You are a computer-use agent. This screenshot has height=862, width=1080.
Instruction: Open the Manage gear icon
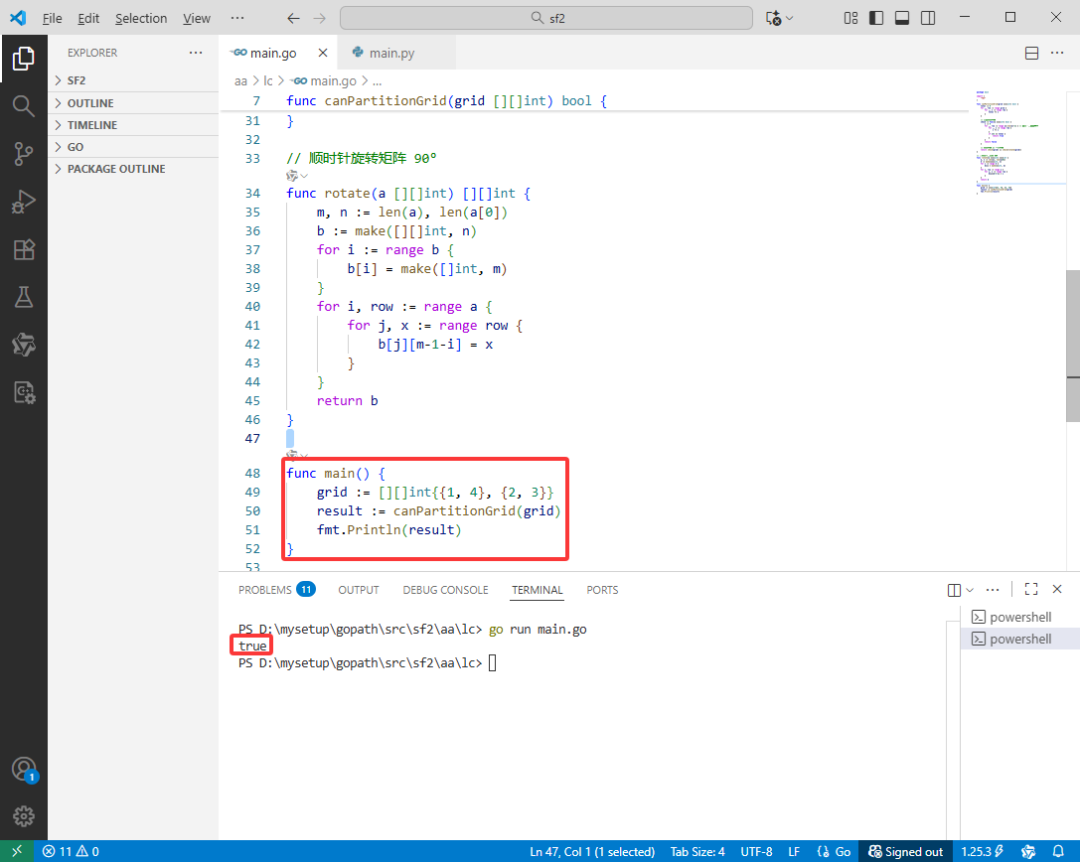coord(23,816)
